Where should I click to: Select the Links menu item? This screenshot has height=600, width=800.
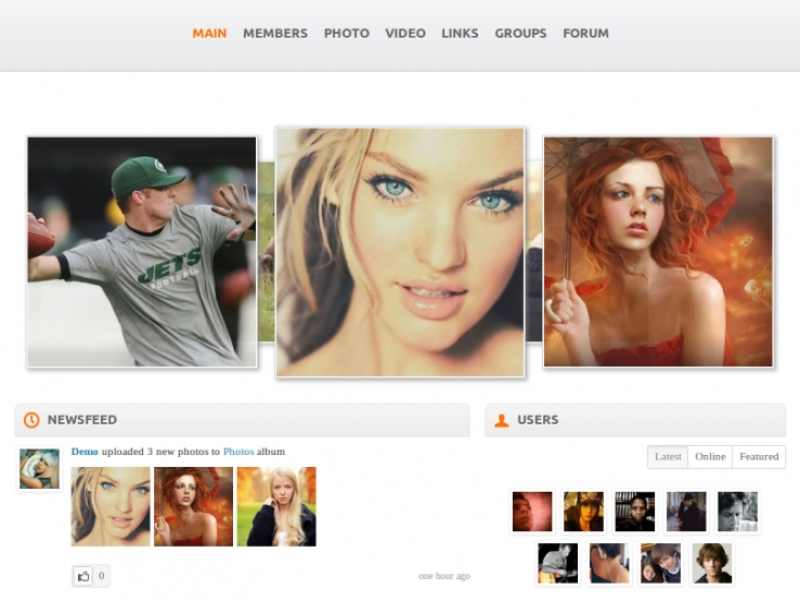pyautogui.click(x=460, y=33)
